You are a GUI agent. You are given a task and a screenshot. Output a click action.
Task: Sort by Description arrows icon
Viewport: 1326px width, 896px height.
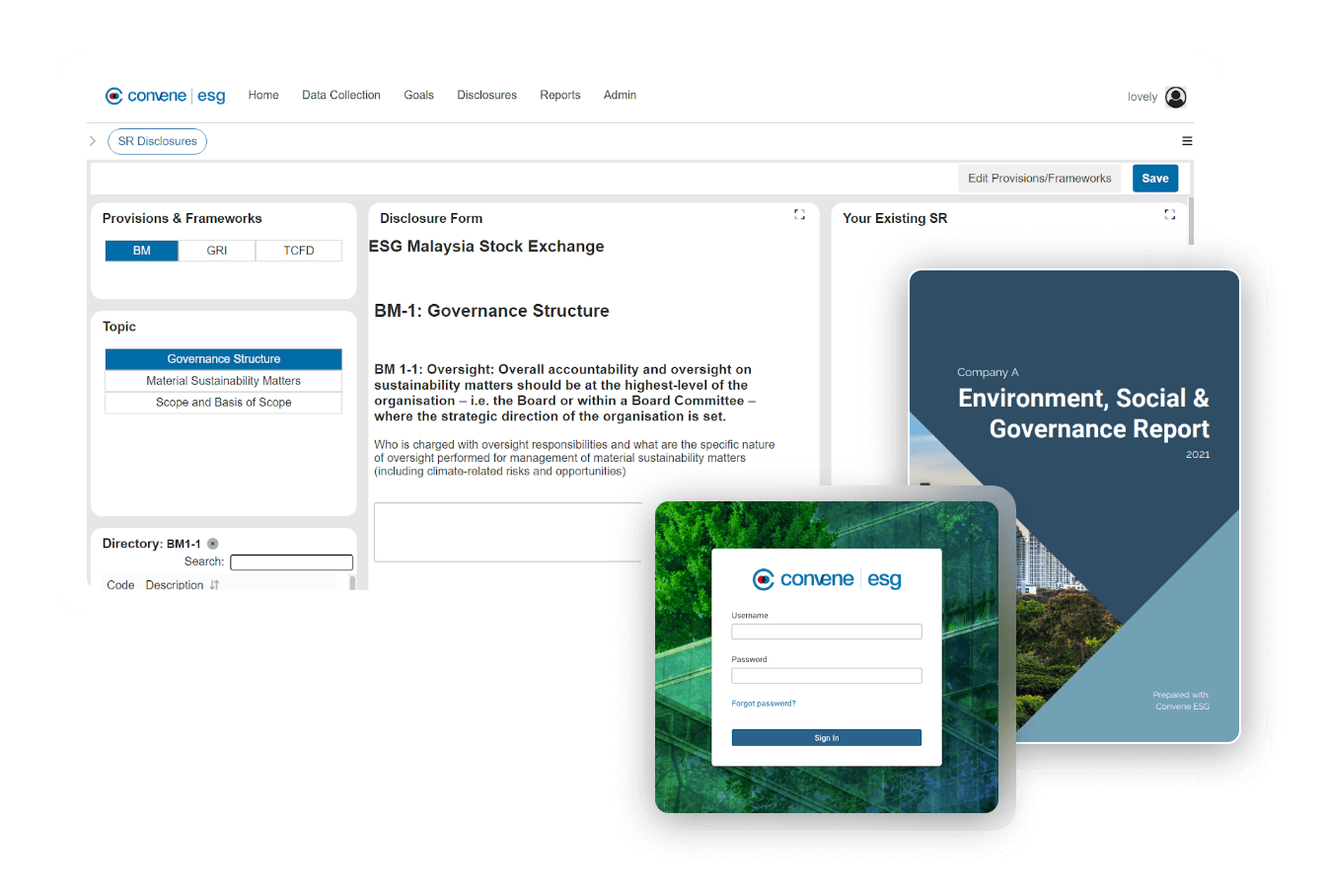214,585
